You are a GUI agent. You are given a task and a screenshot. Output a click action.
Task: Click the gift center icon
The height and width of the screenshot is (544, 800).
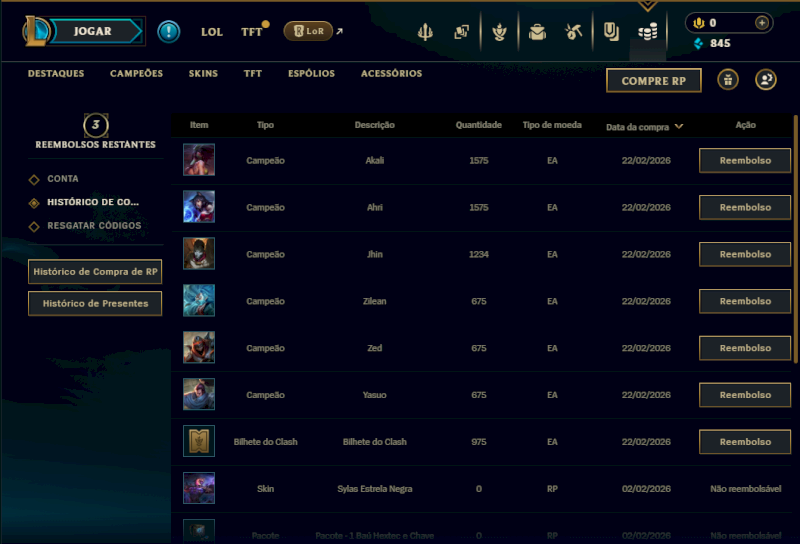[x=728, y=80]
